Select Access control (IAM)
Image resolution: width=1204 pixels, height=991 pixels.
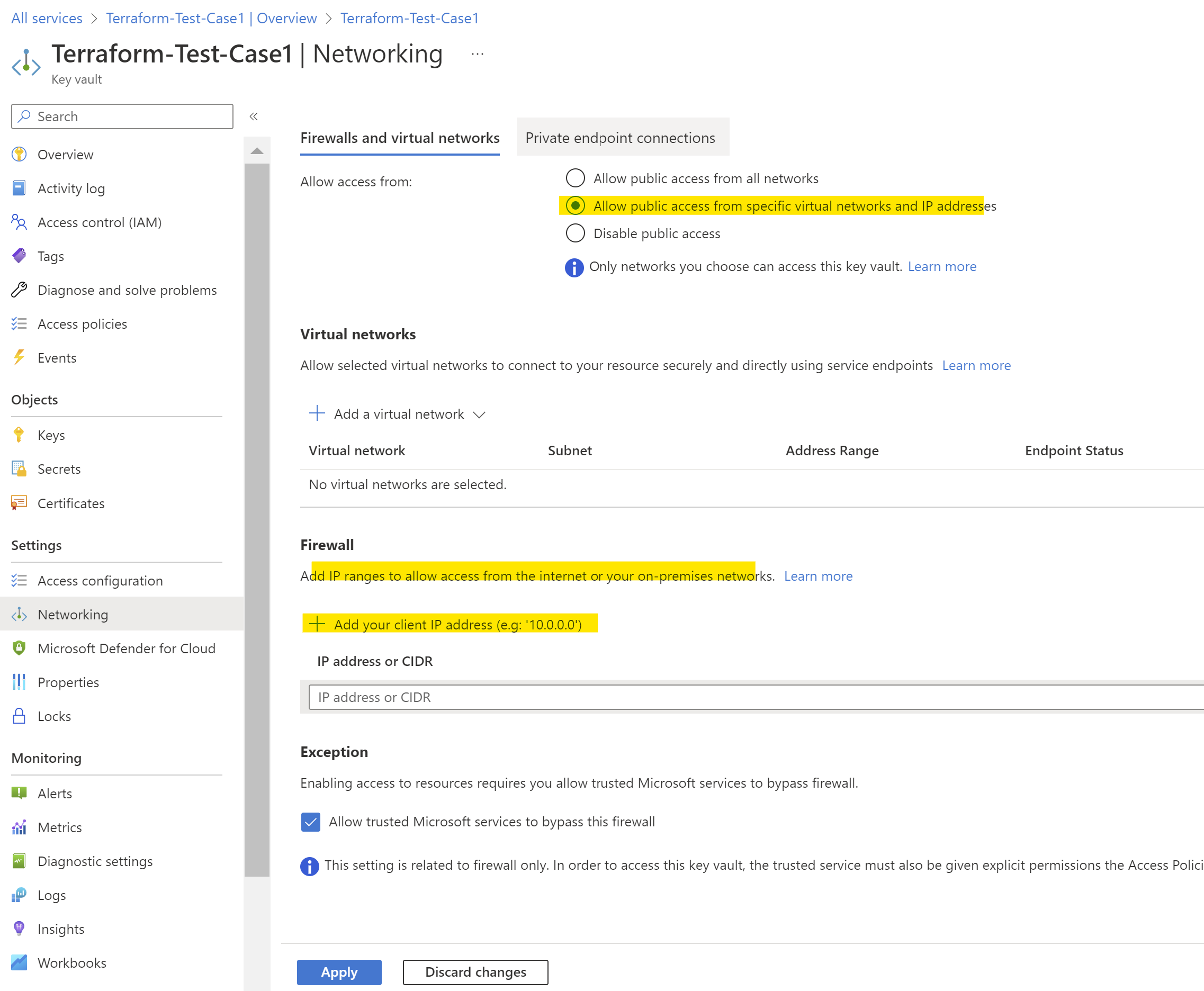(x=100, y=222)
